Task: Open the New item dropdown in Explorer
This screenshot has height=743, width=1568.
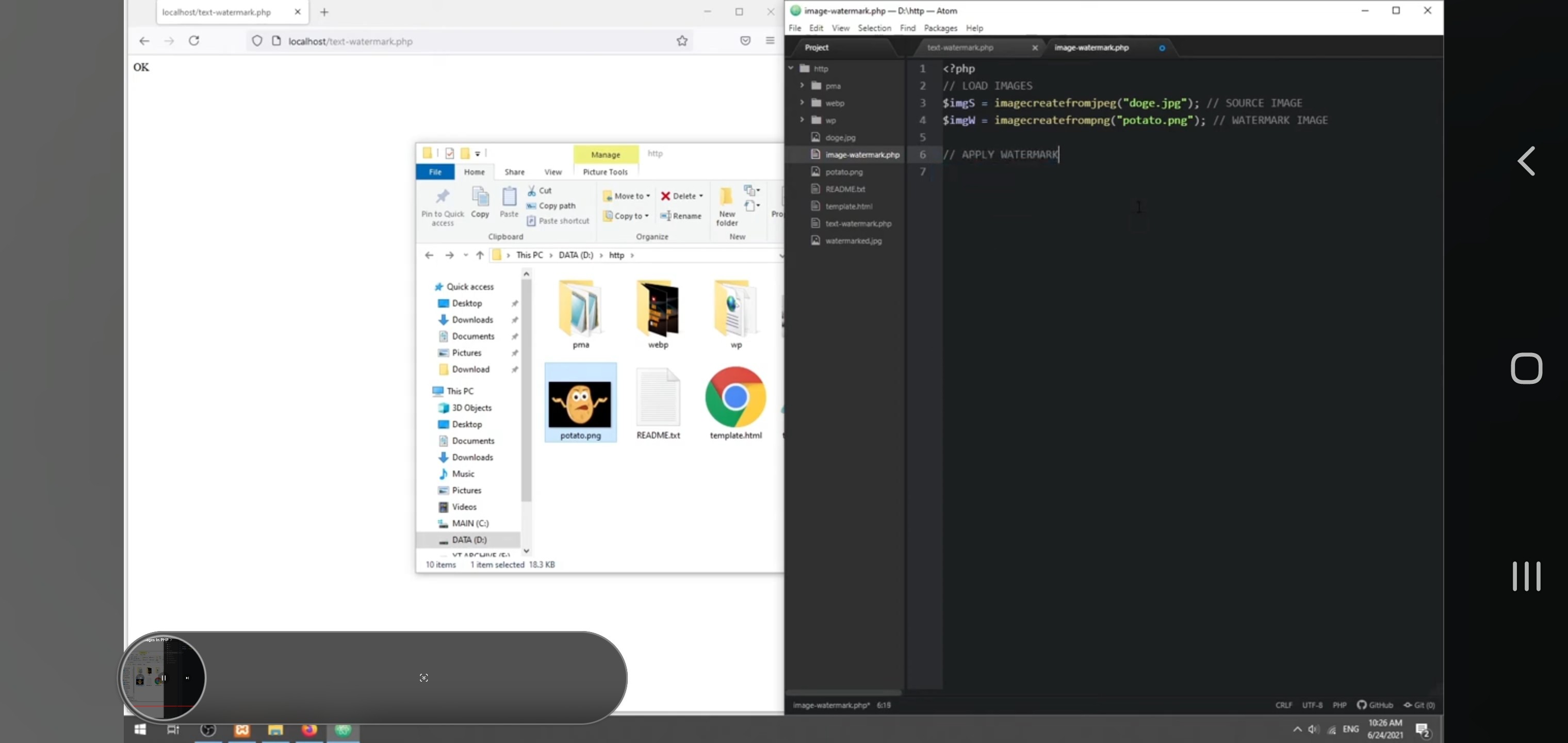Action: coord(753,190)
